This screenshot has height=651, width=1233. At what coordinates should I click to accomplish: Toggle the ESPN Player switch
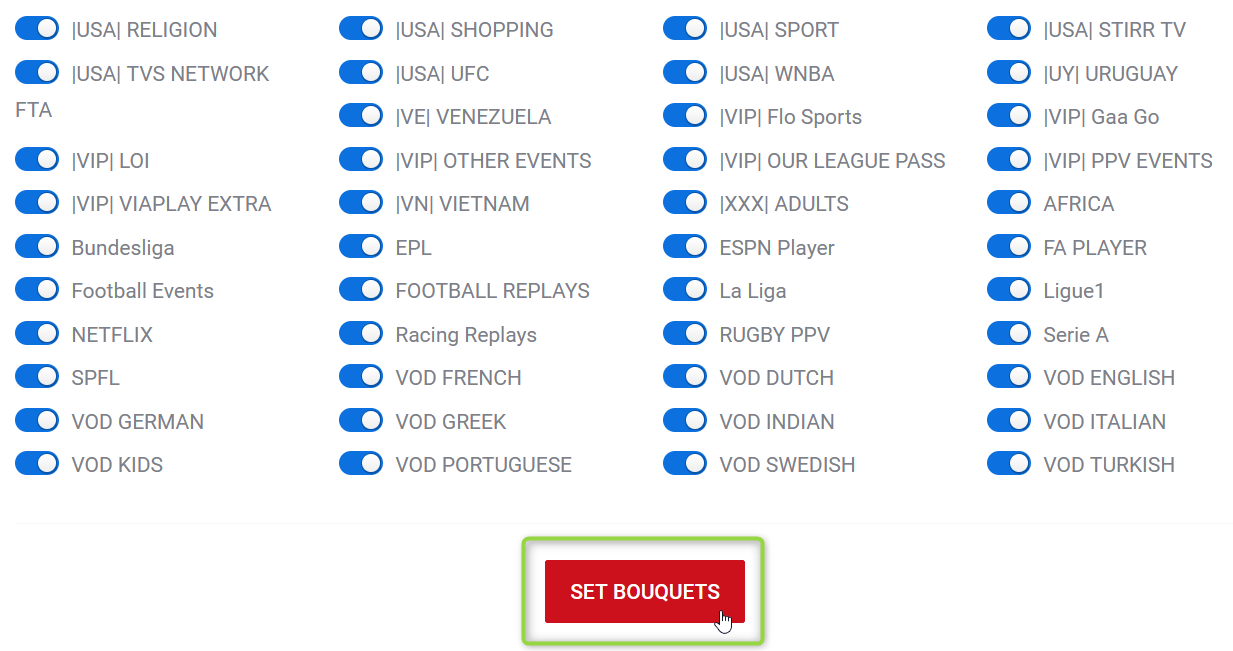[685, 247]
